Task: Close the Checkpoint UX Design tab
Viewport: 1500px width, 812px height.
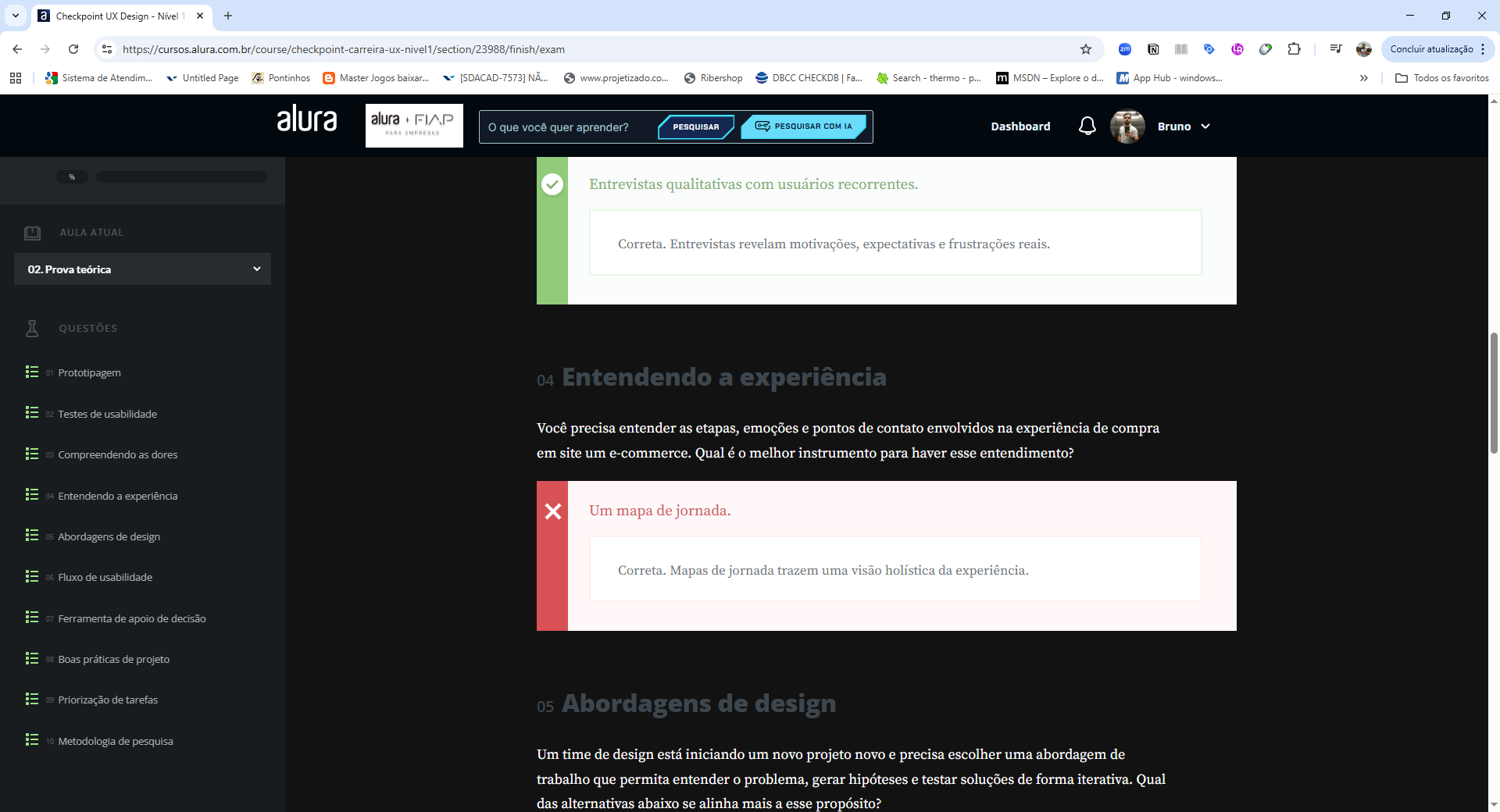Action: pyautogui.click(x=200, y=16)
